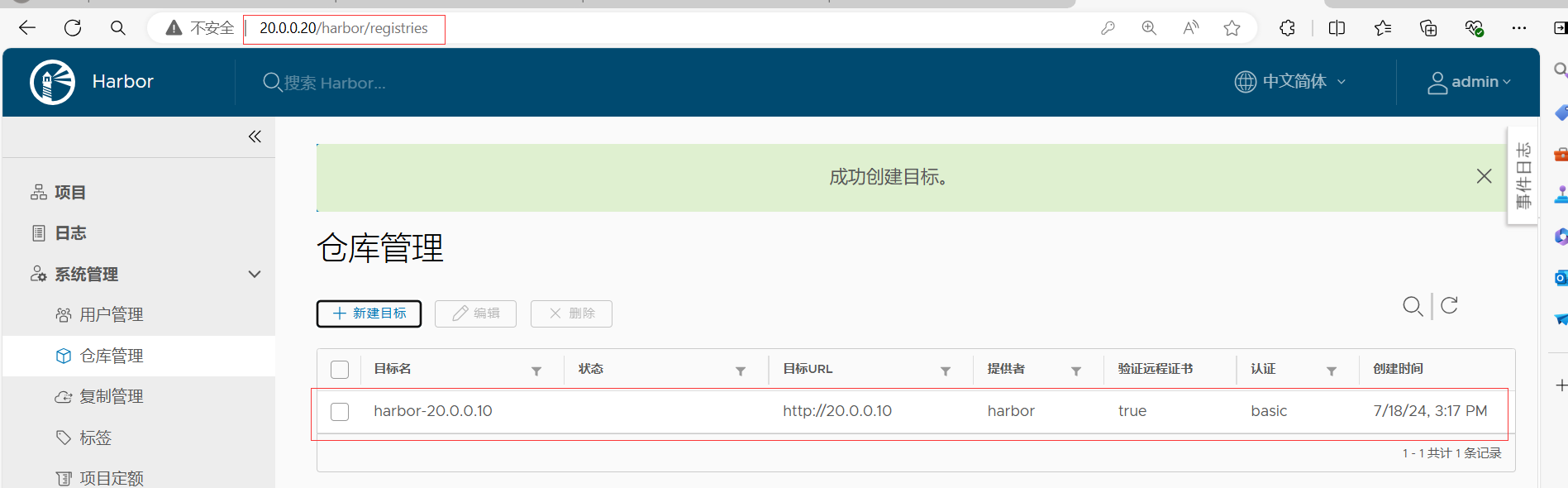Click the browser essentials heart icon
The width and height of the screenshot is (1568, 488).
click(x=1475, y=28)
